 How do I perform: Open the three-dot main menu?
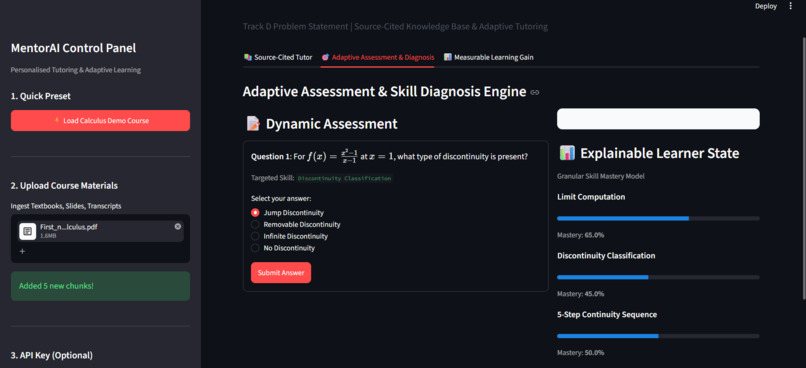coord(790,6)
